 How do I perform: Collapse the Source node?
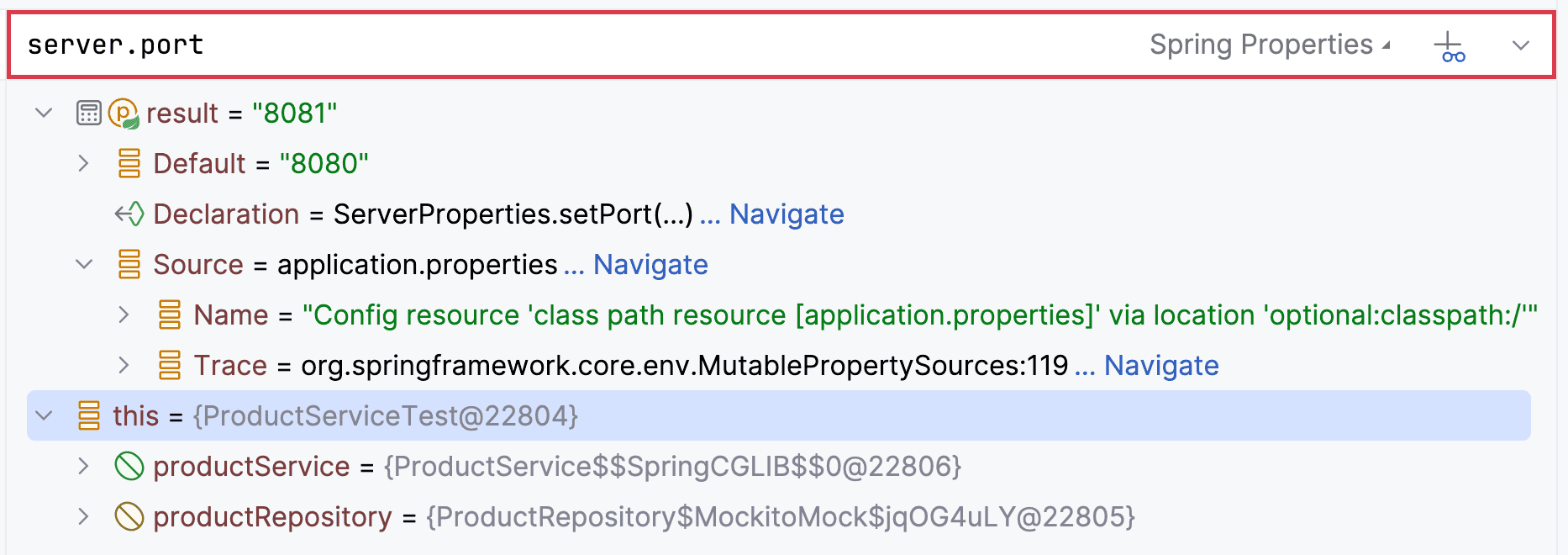(83, 264)
